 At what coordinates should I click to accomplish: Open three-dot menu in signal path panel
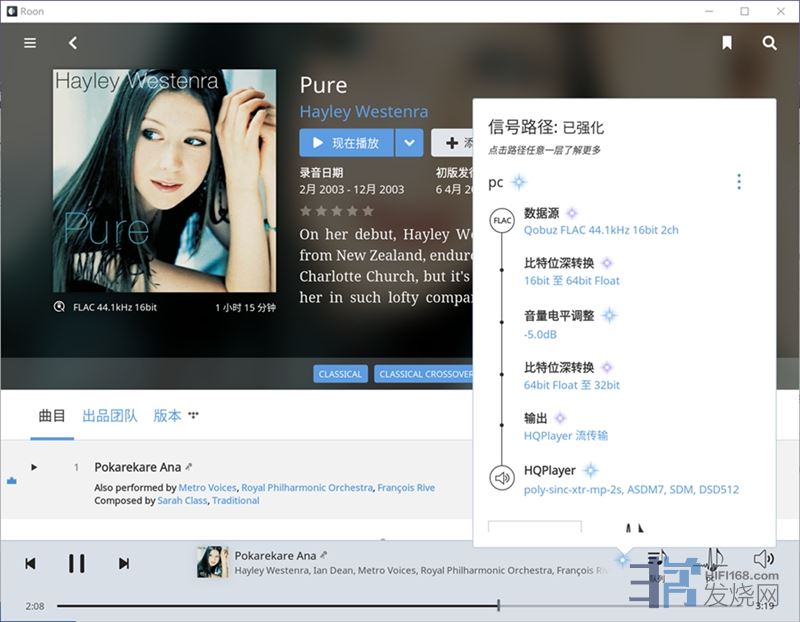[x=739, y=182]
